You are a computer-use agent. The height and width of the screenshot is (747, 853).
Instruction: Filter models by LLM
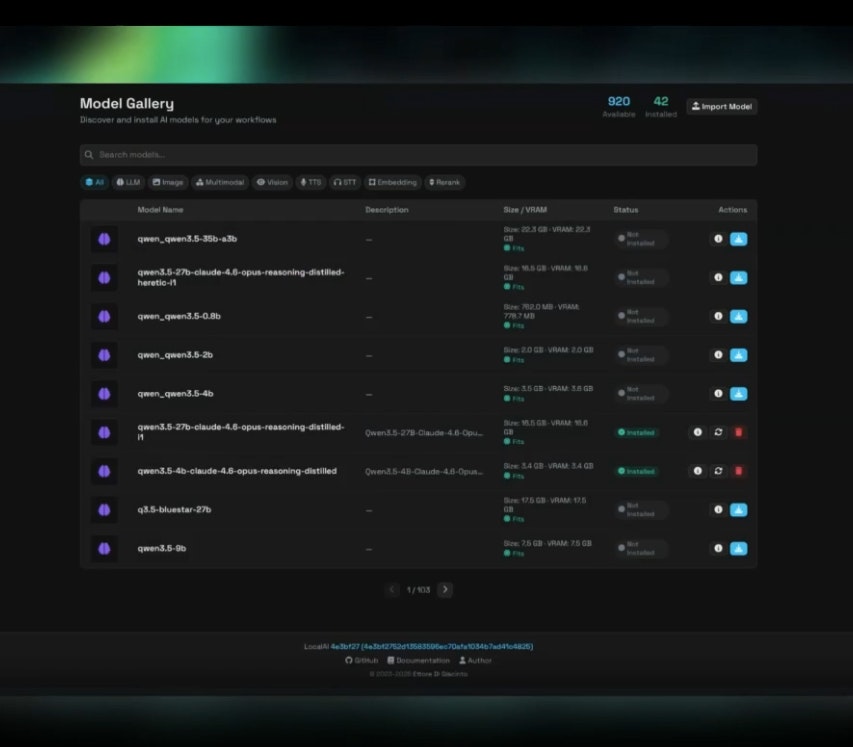tap(128, 182)
